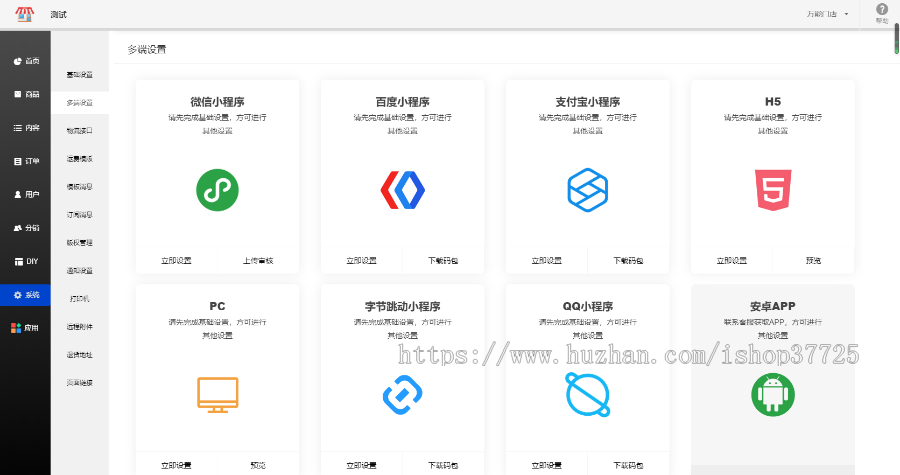This screenshot has width=900, height=475.
Task: Open 物流接口 in the secondary menu
Action: pyautogui.click(x=79, y=131)
